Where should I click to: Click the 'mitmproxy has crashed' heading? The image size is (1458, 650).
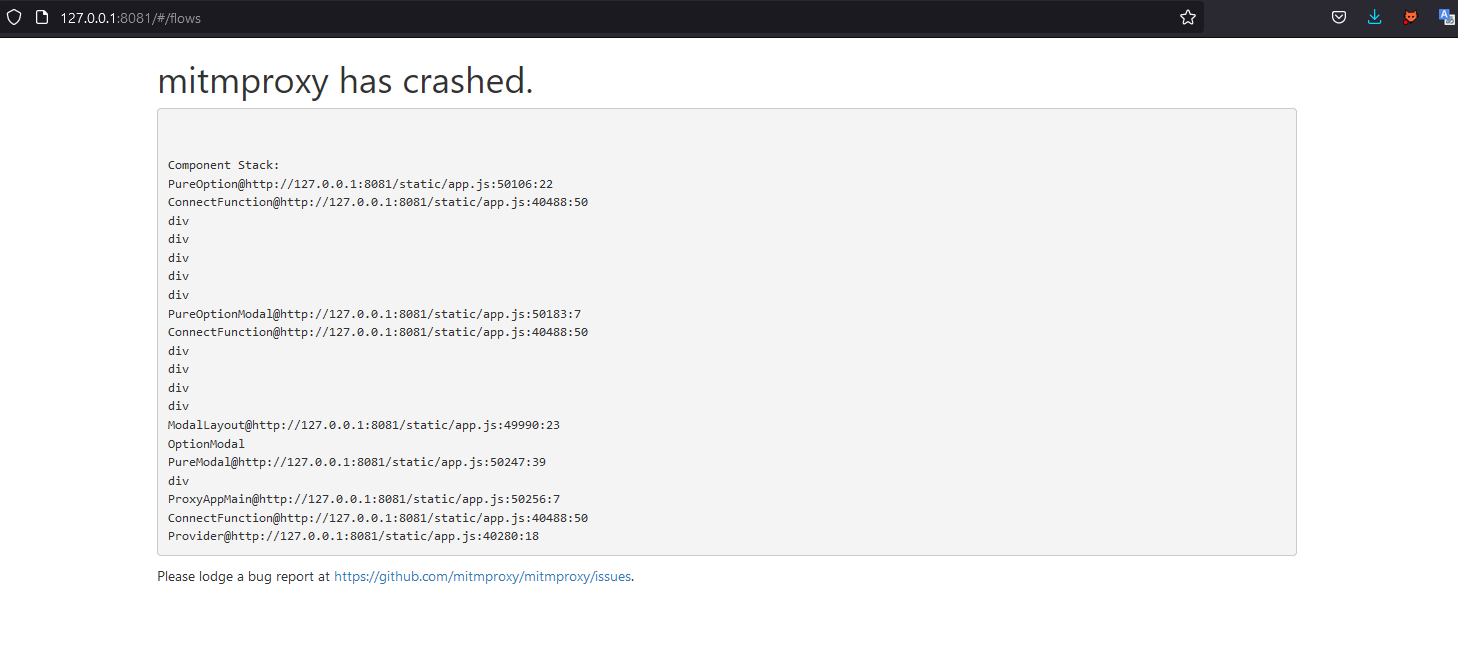tap(345, 81)
